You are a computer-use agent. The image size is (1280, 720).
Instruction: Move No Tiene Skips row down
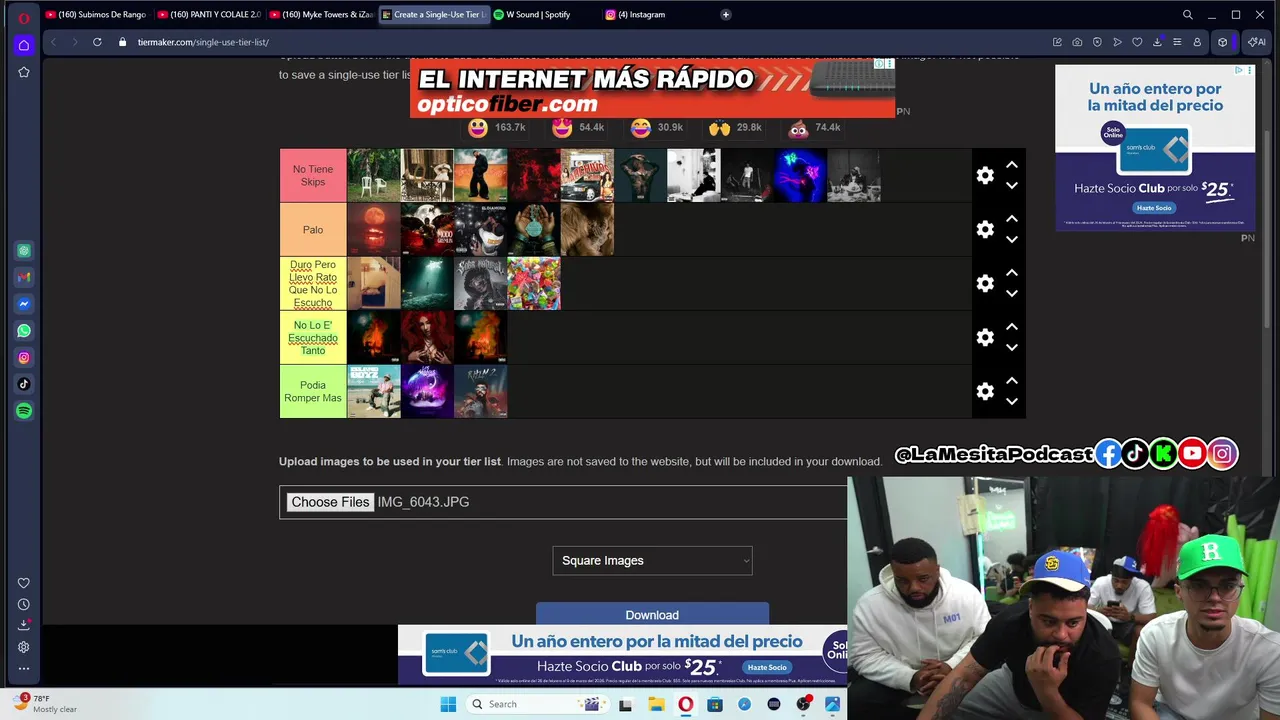[1011, 185]
